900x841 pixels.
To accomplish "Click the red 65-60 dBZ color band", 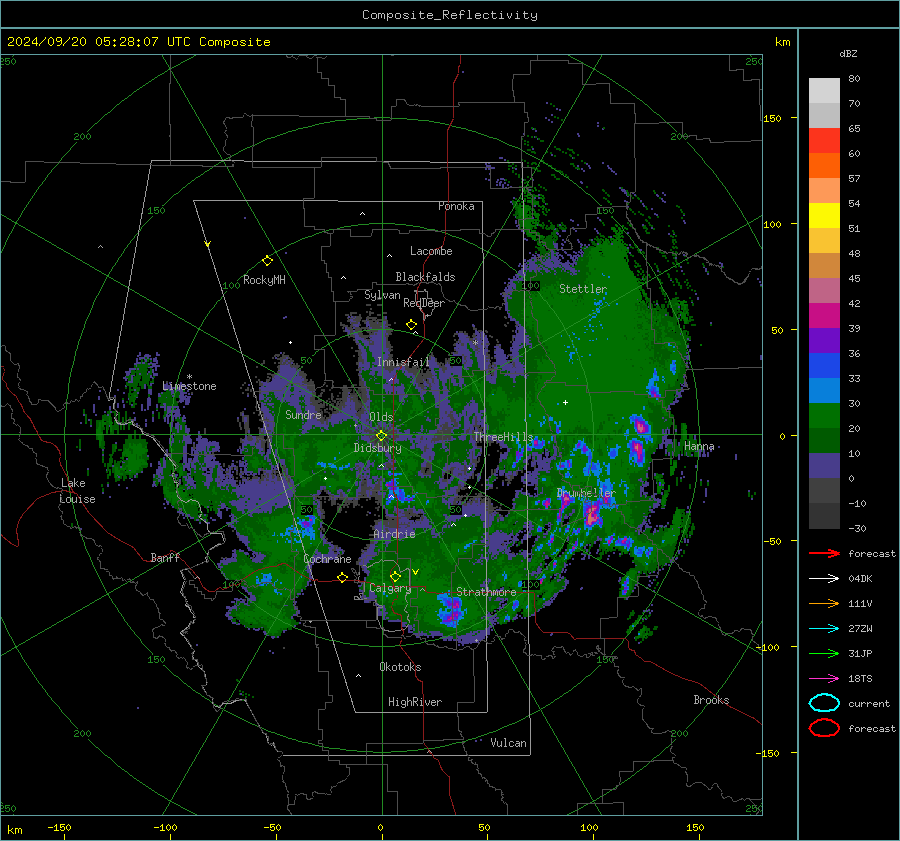I will pos(824,141).
